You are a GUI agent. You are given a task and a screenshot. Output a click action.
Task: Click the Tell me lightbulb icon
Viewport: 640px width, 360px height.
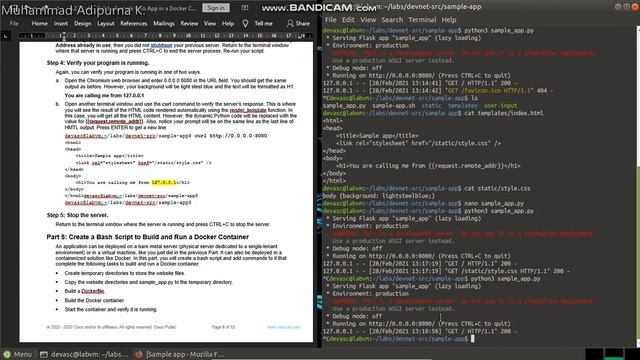pos(245,24)
